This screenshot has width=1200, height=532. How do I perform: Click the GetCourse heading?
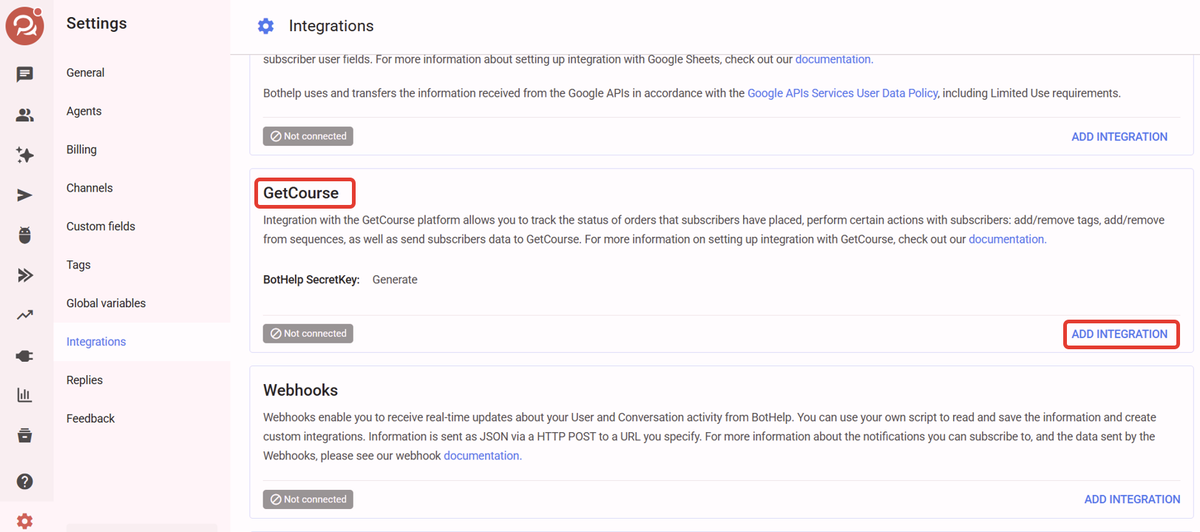tap(301, 193)
